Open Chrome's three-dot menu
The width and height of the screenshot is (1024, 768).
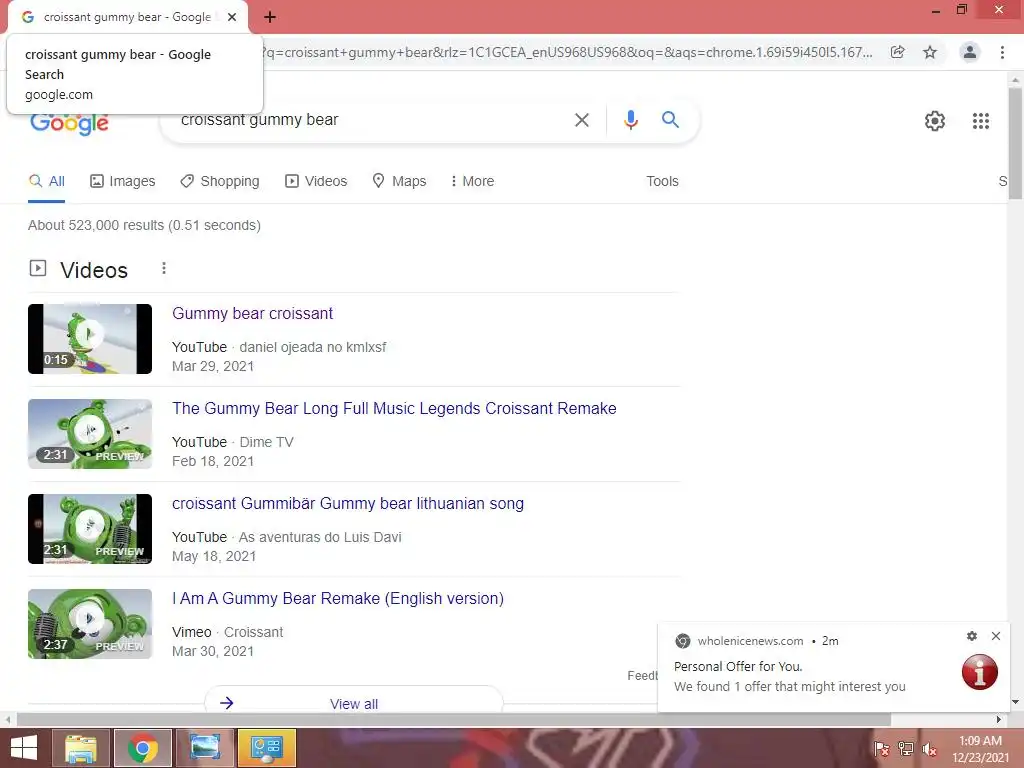(x=1002, y=52)
